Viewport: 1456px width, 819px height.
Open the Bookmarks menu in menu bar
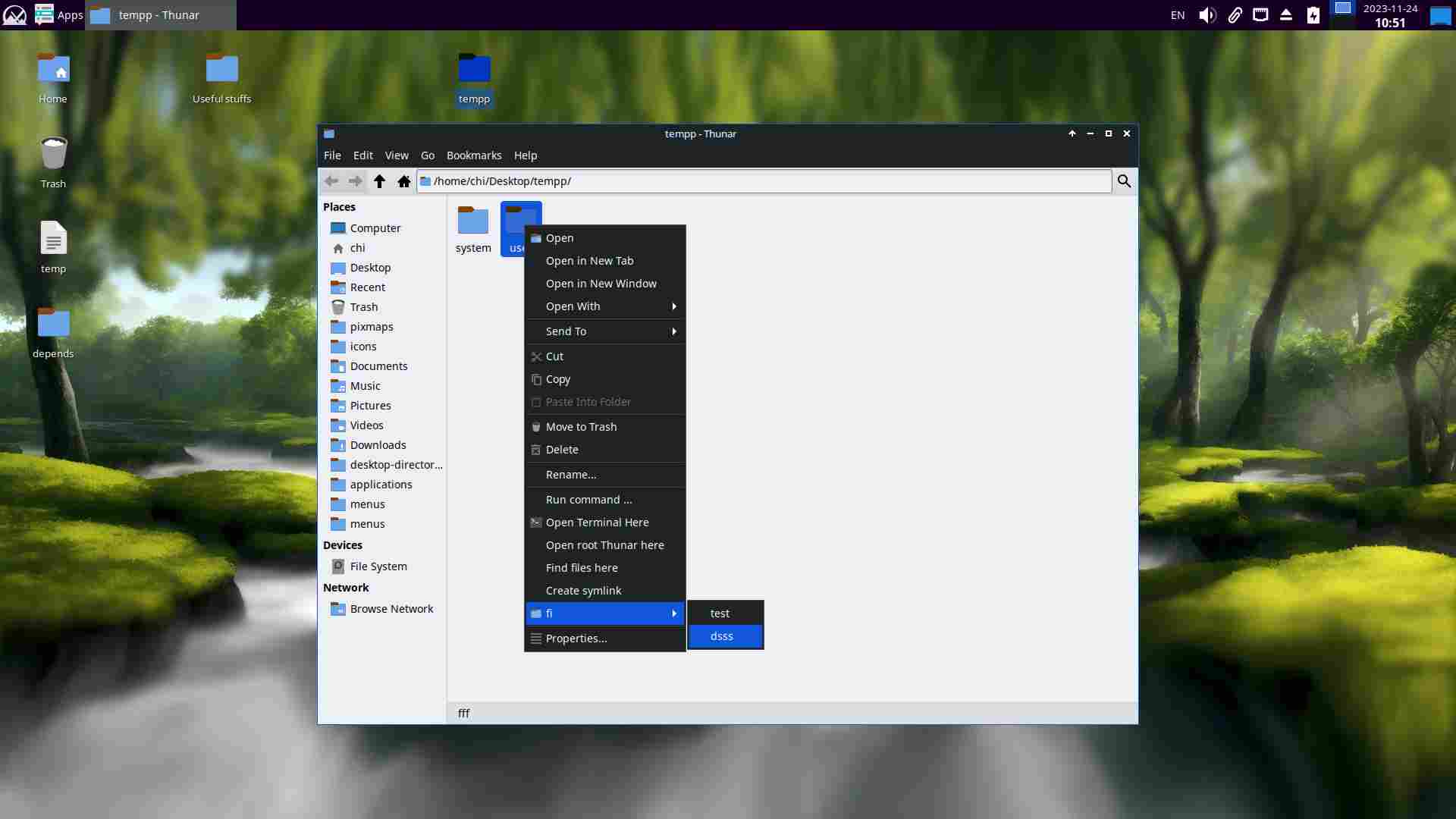pyautogui.click(x=473, y=155)
